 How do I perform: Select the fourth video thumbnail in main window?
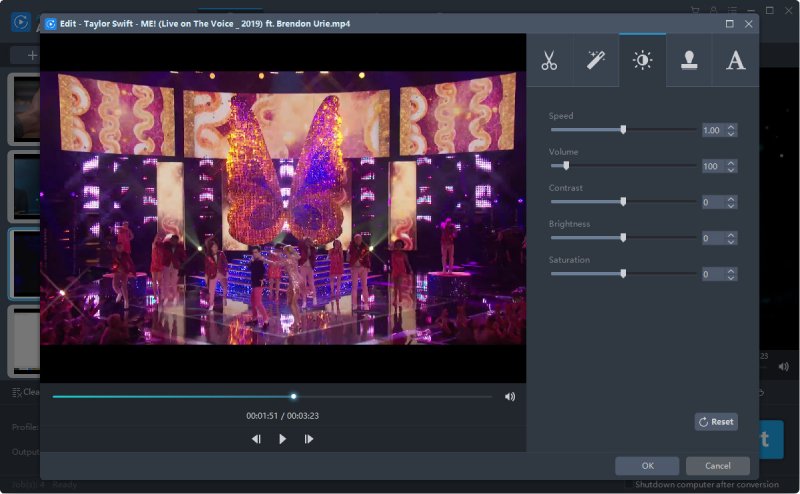24,341
